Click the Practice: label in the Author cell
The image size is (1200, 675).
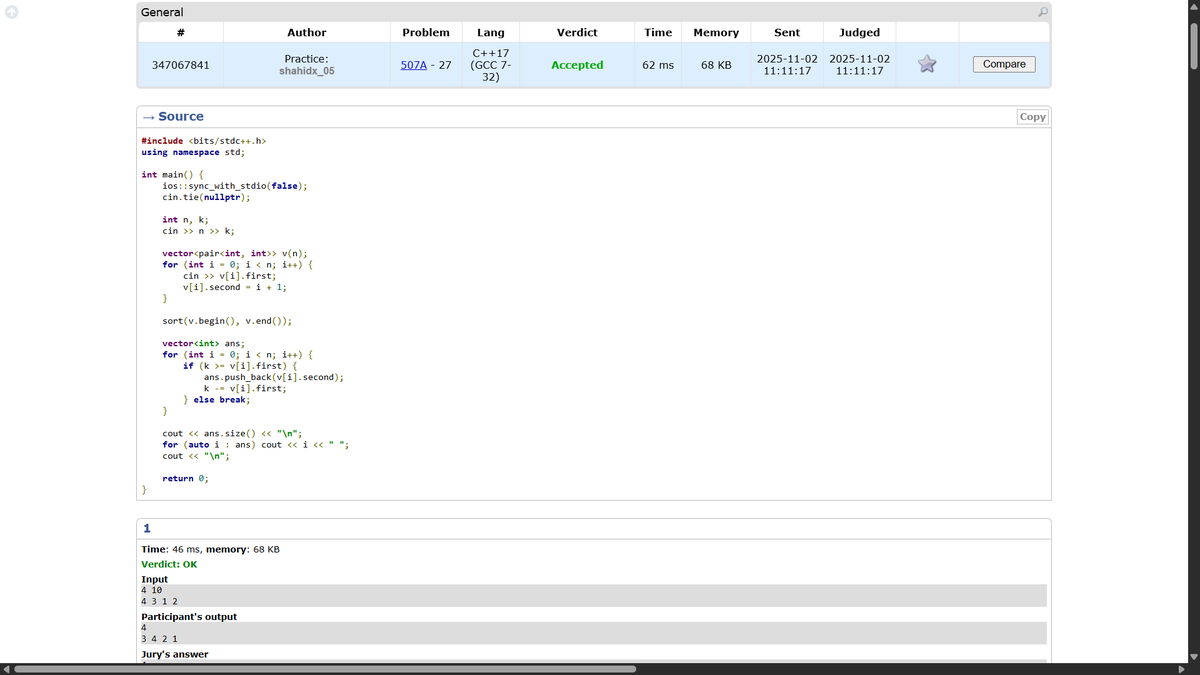click(307, 59)
